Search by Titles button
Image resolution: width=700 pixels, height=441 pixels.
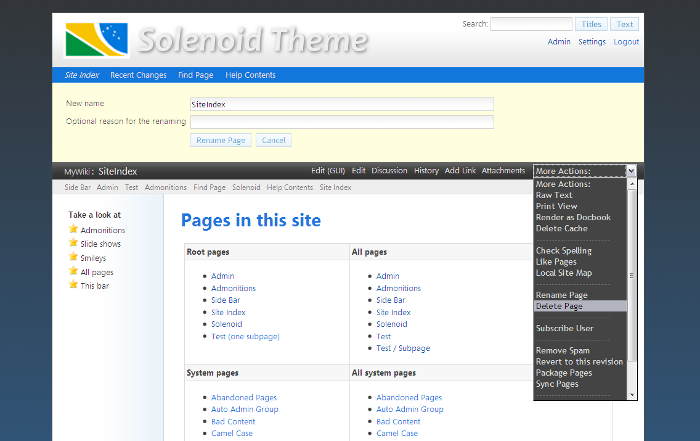coord(591,24)
